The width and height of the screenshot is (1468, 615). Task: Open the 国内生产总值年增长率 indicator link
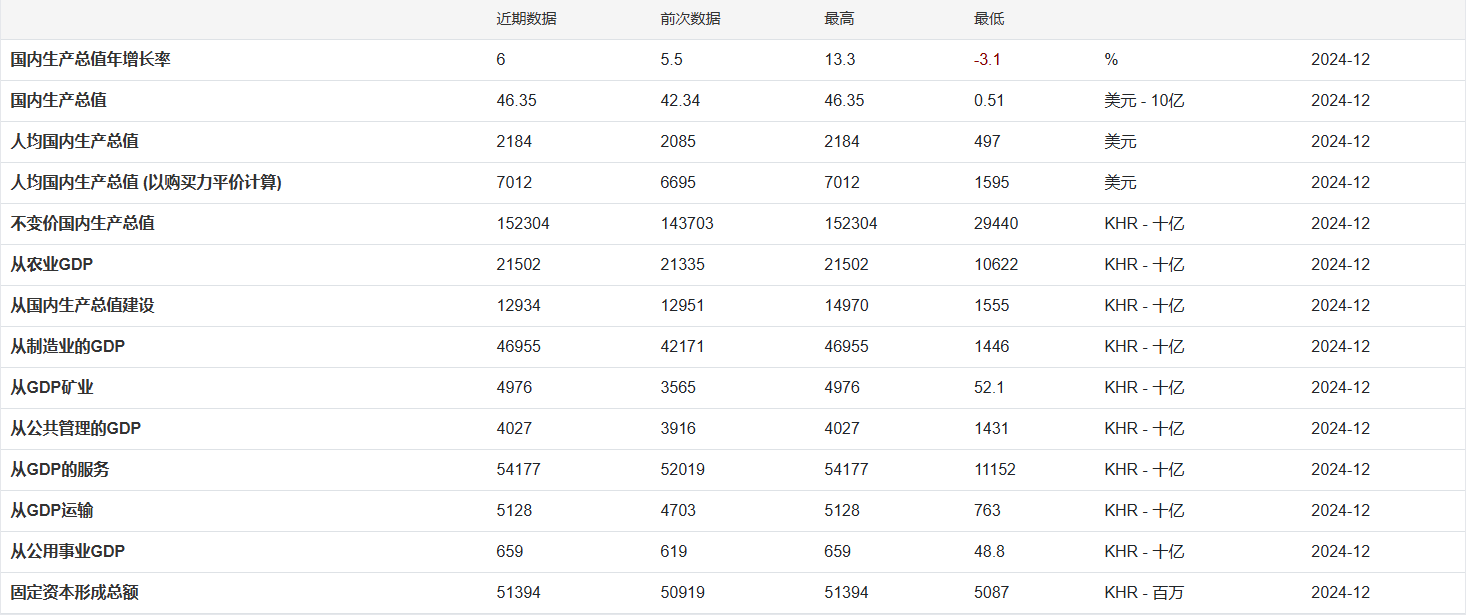pos(90,60)
